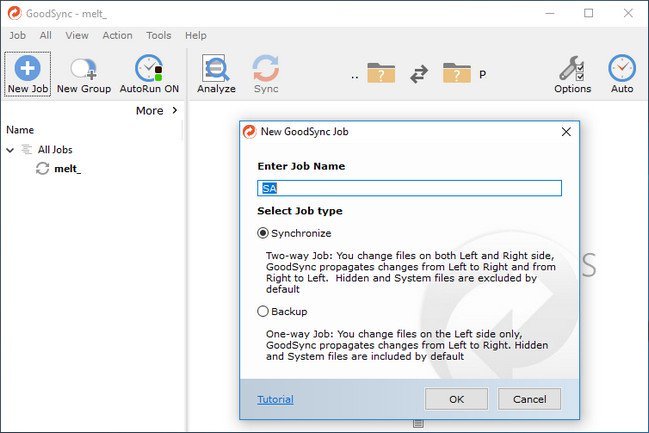
Task: Open the Job menu
Action: [18, 35]
